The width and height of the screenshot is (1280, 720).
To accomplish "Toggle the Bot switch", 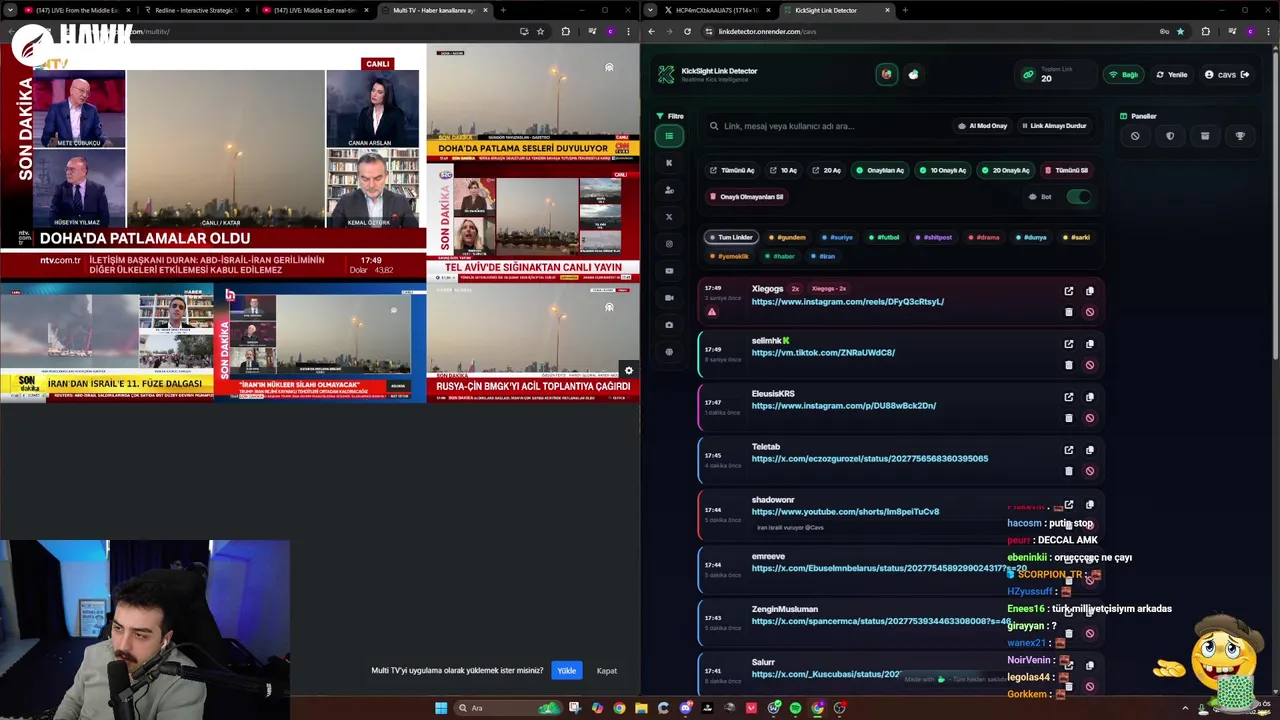I will 1078,197.
